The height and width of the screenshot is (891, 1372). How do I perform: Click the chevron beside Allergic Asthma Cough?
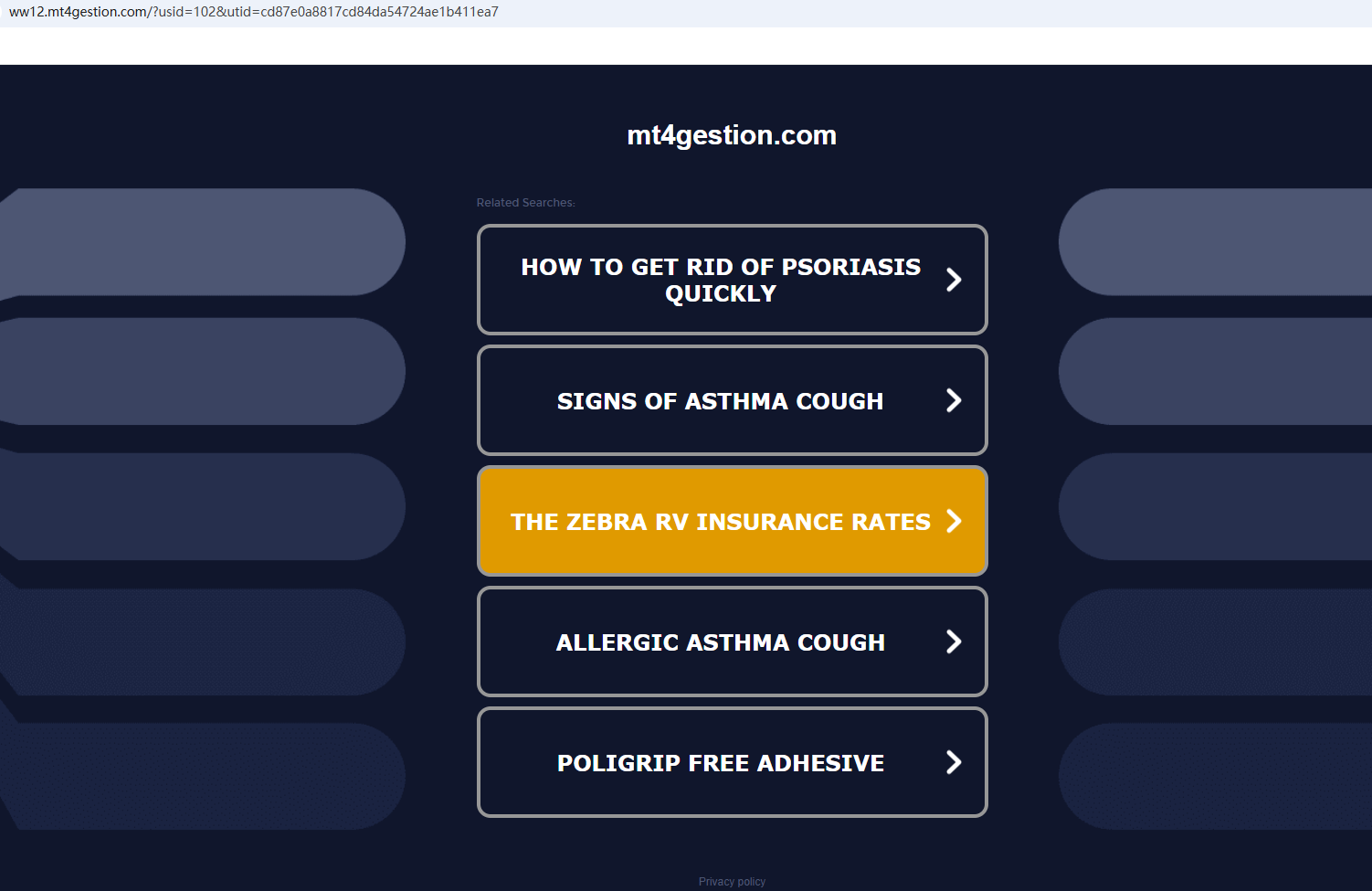point(954,642)
